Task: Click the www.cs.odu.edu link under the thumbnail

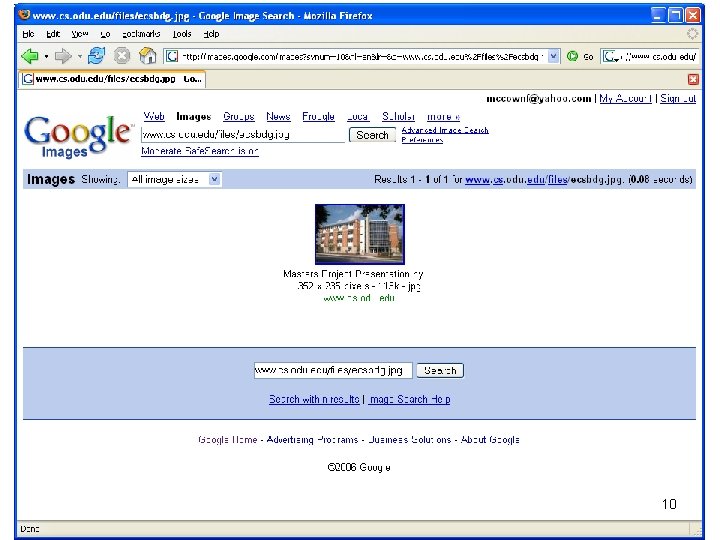Action: point(359,298)
